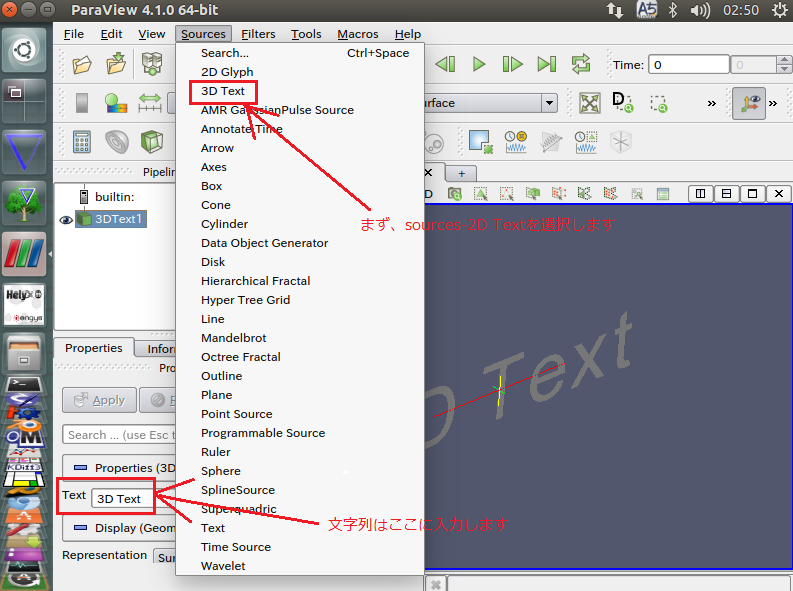Split render view vertically
Screen dimensions: 793x591
click(x=726, y=194)
